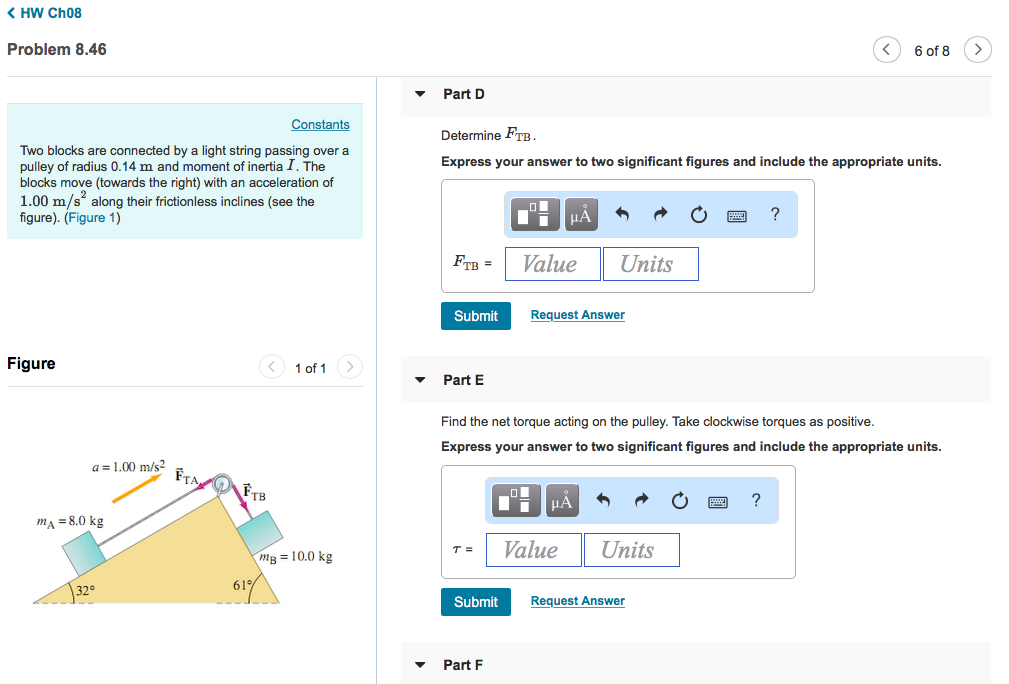1009x684 pixels.
Task: Click the μÅ units icon in Part D
Action: pyautogui.click(x=581, y=214)
